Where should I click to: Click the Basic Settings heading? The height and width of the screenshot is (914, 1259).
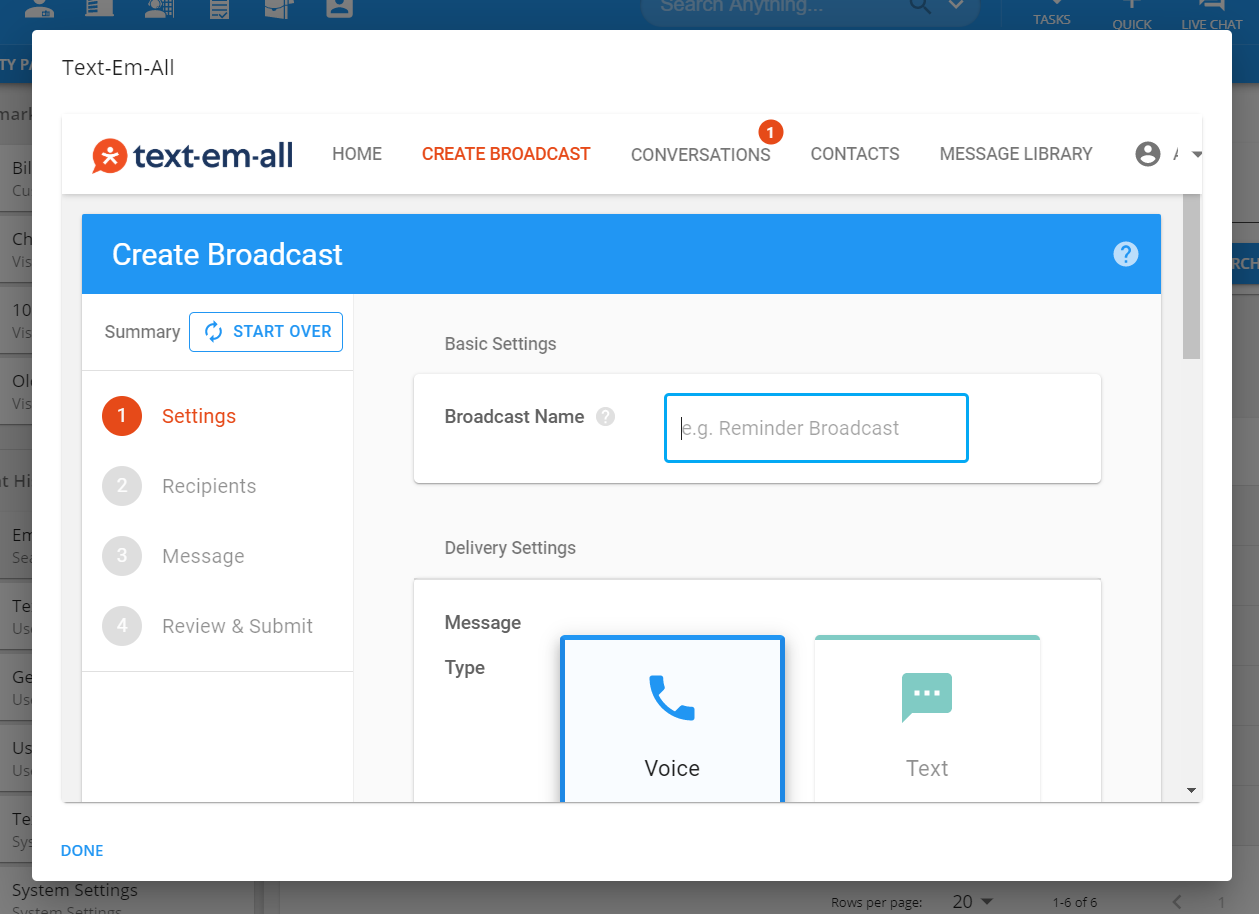(x=500, y=344)
